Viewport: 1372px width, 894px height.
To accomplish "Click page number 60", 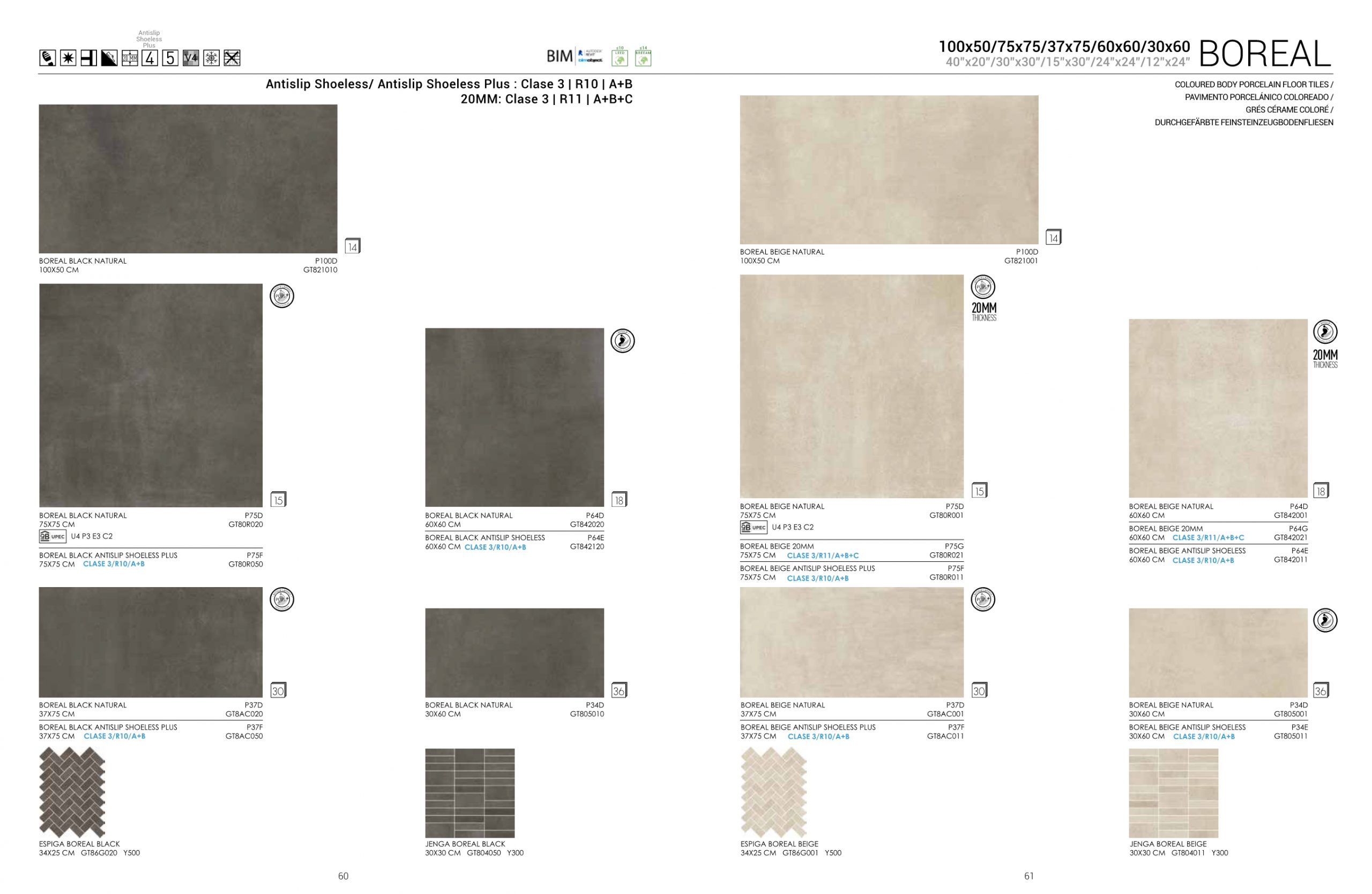I will 343,876.
